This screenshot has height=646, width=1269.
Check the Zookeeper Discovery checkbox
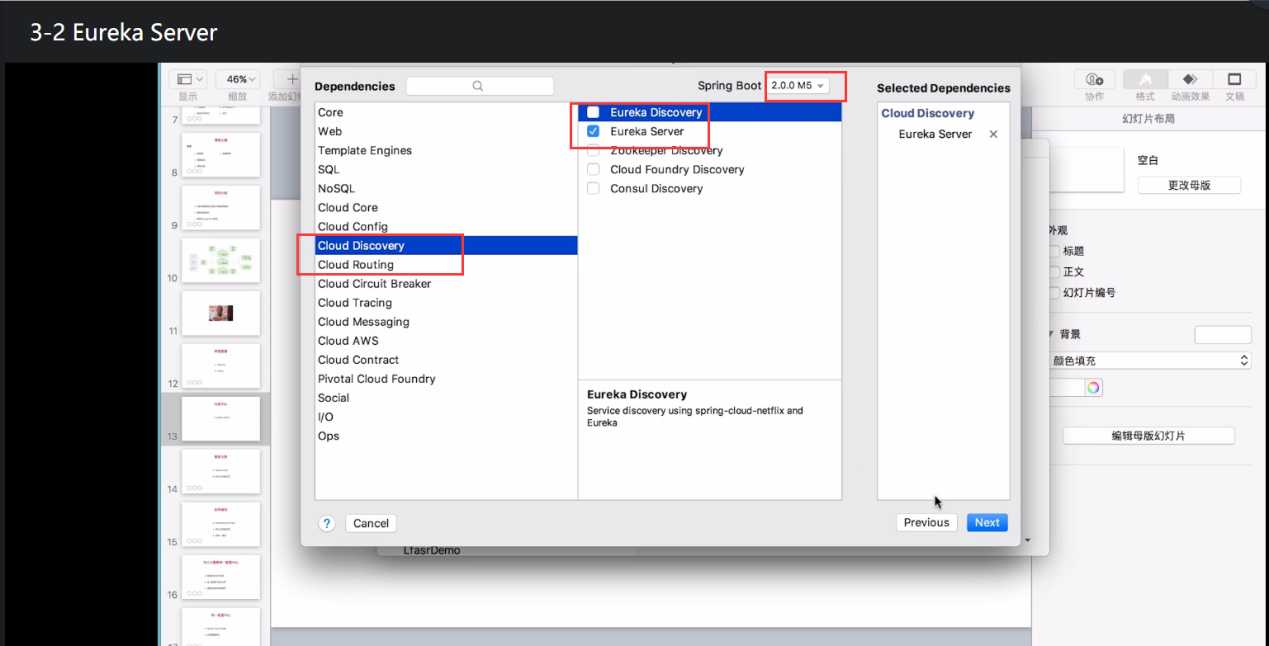[593, 150]
